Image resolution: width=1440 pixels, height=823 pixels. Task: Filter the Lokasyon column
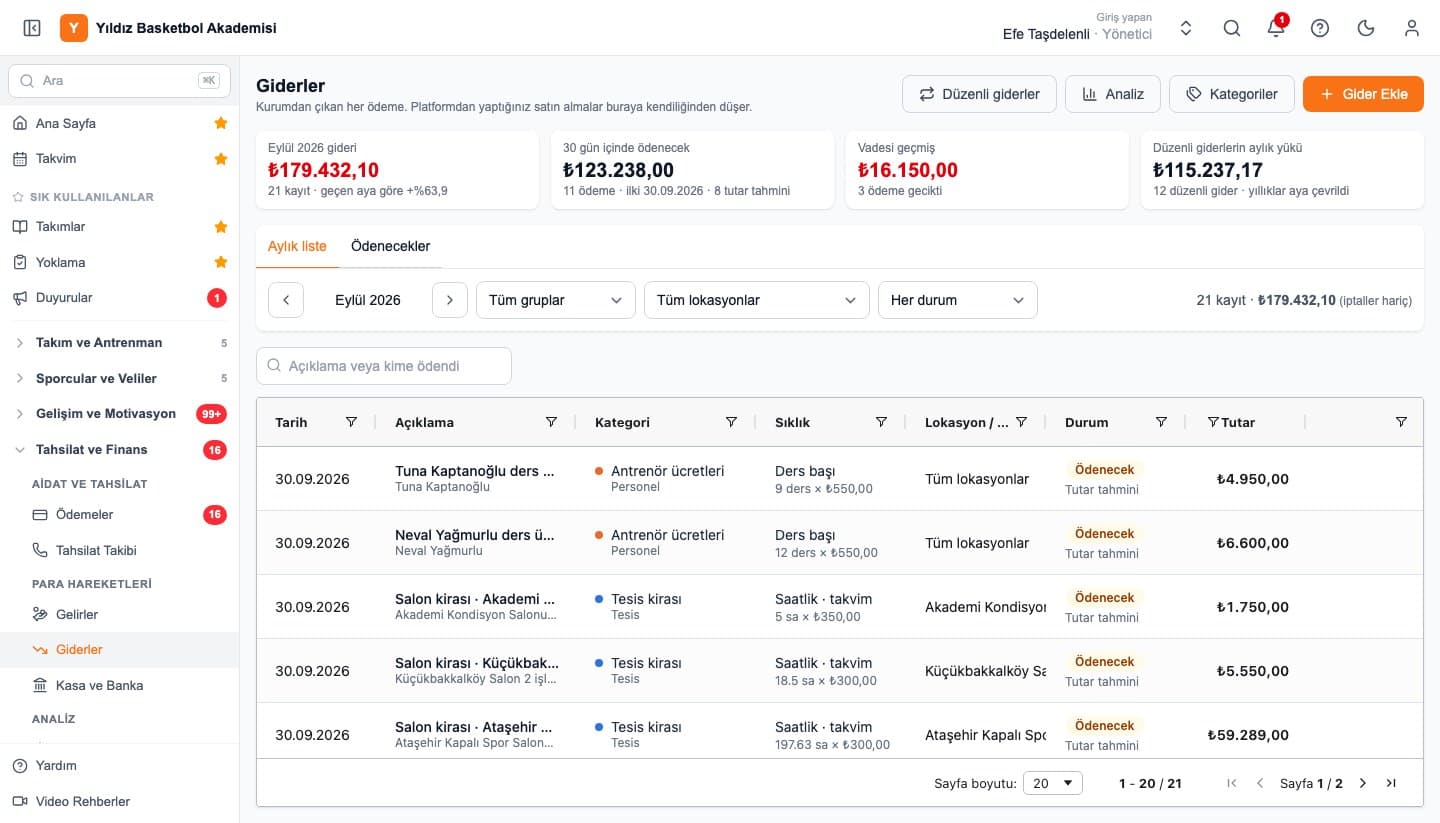coord(1021,422)
